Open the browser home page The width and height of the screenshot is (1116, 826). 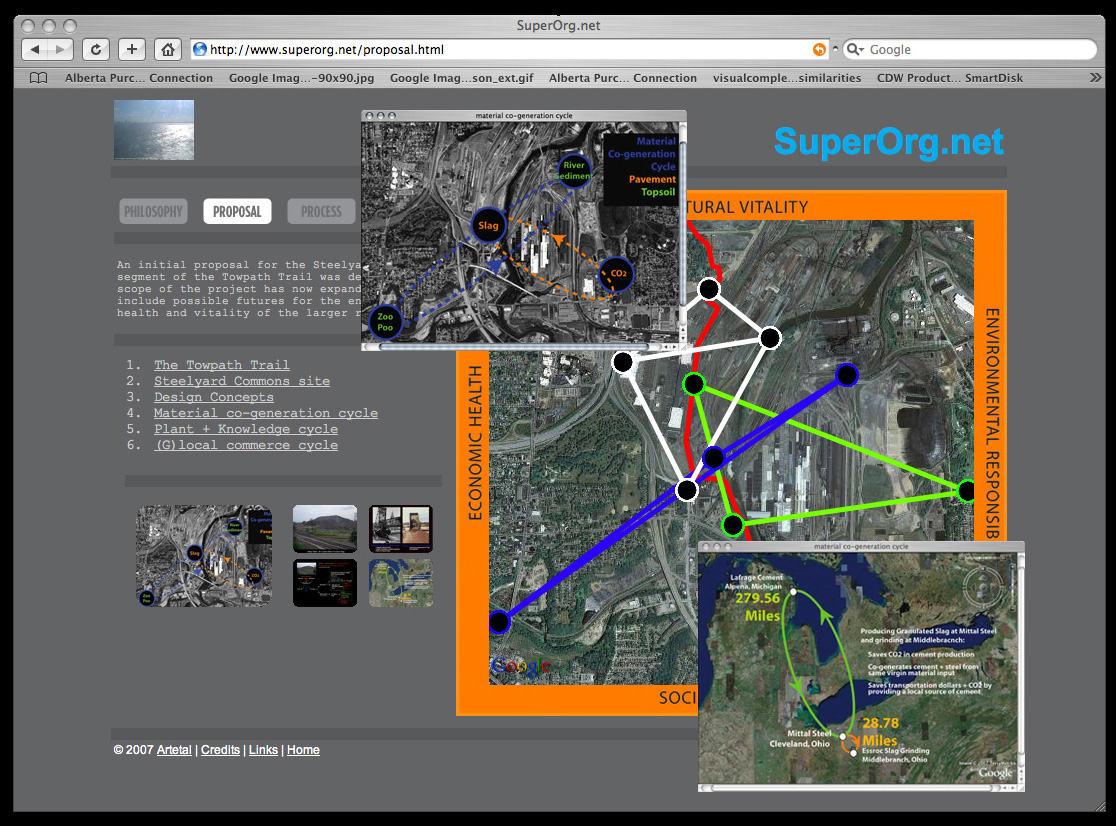coord(167,49)
